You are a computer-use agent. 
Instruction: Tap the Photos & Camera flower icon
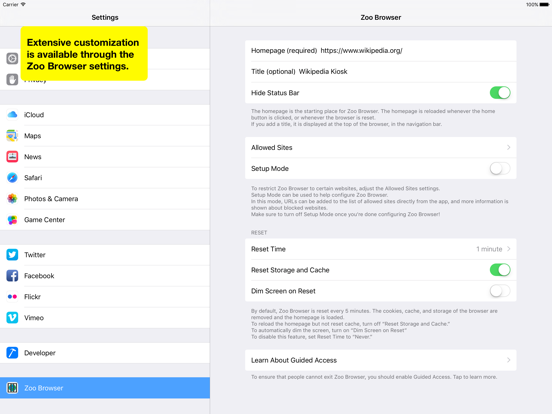coord(12,199)
